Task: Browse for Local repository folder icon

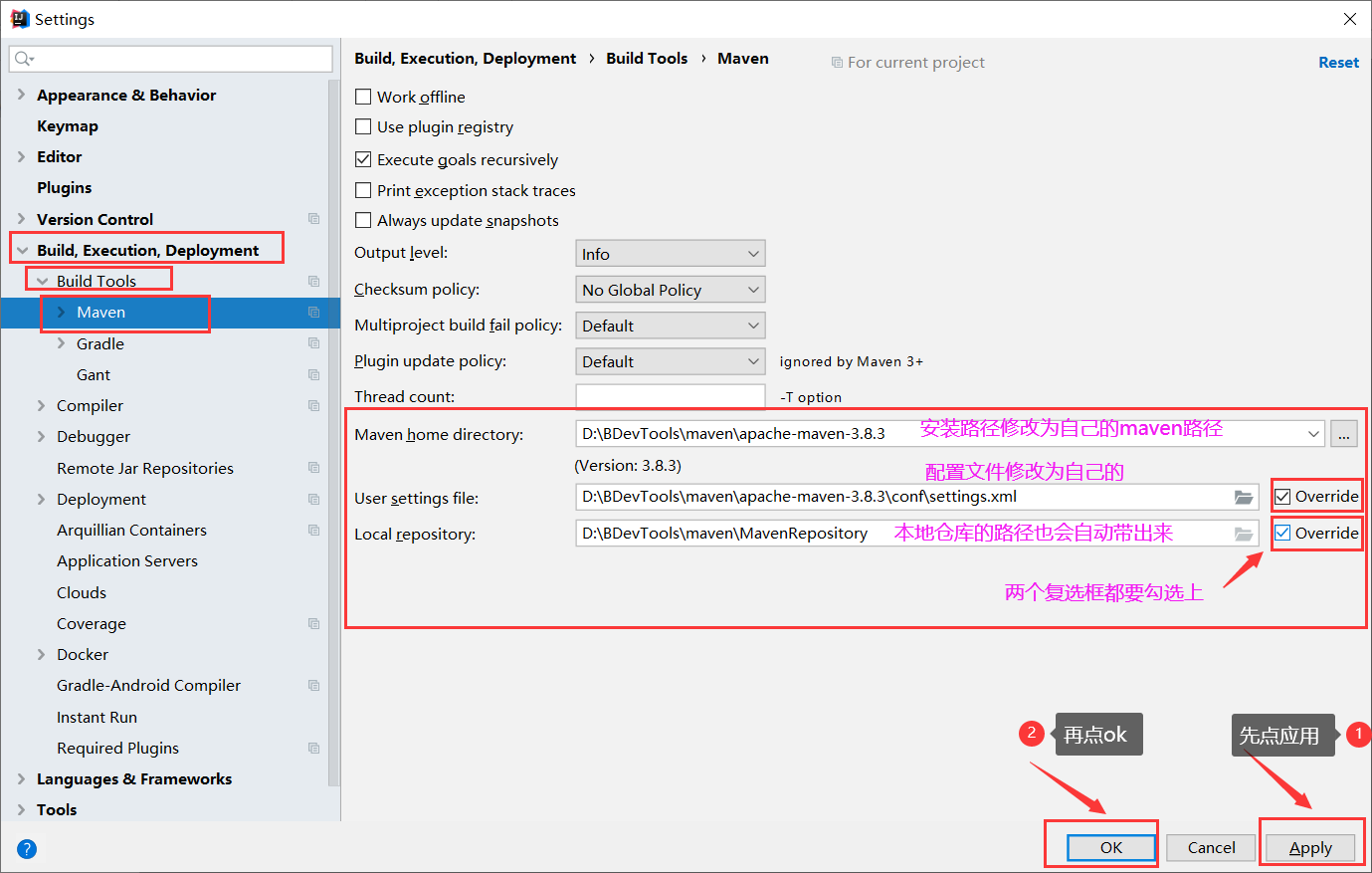Action: click(x=1244, y=534)
